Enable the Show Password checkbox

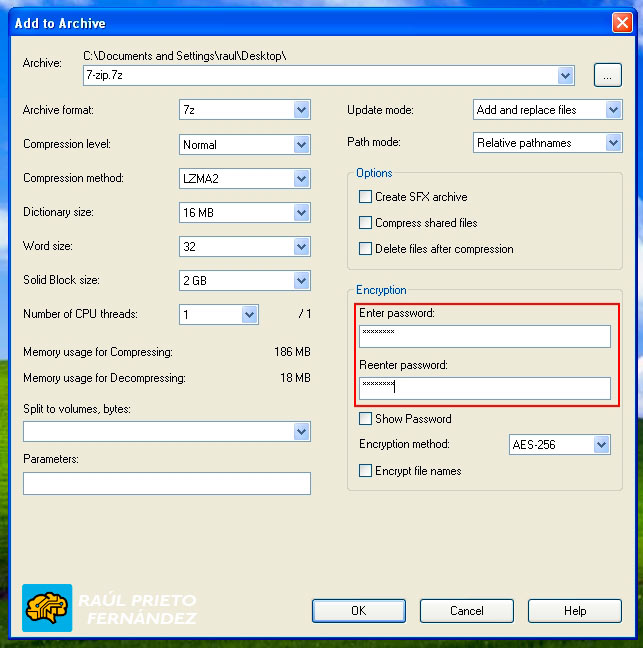(366, 419)
